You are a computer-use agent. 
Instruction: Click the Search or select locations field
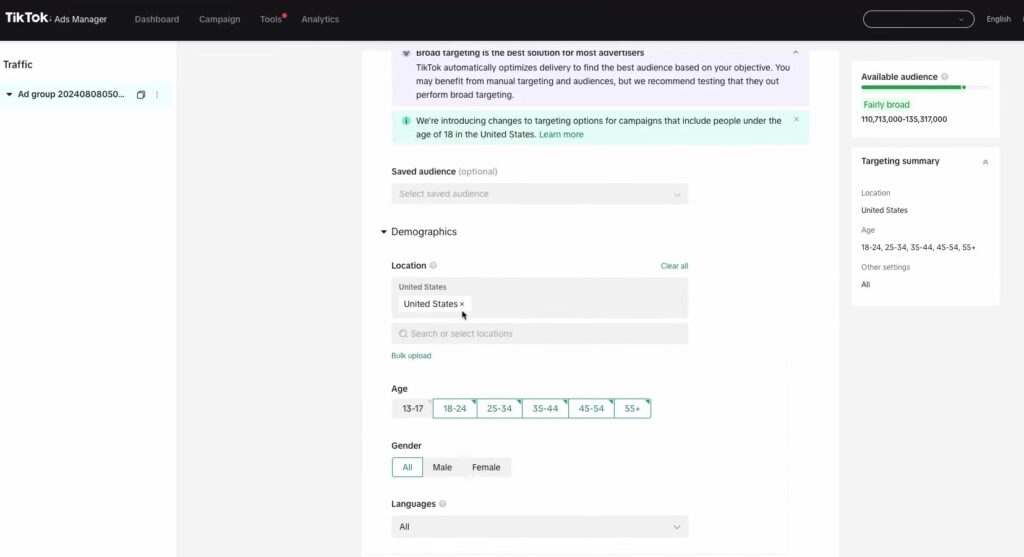(x=539, y=334)
